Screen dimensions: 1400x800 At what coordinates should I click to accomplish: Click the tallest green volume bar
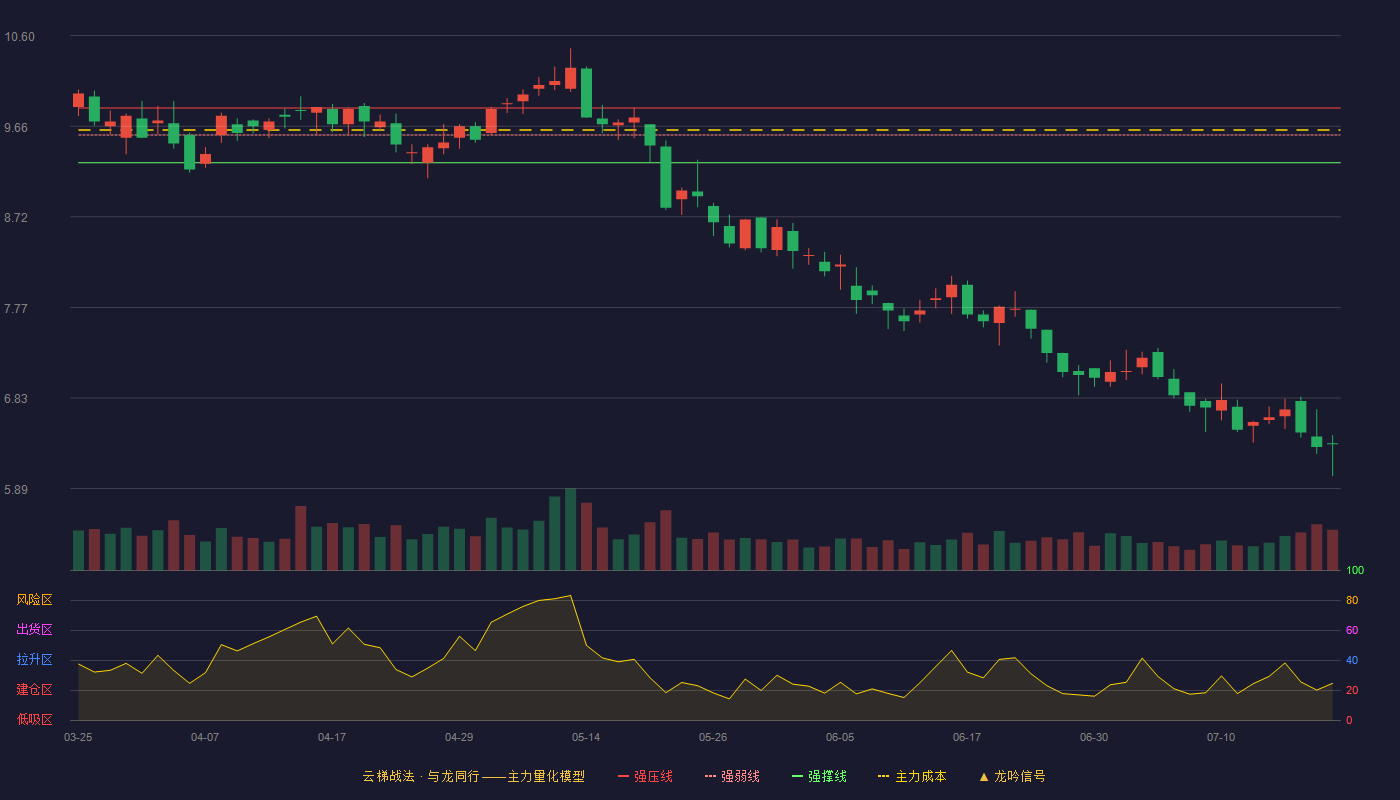pos(570,530)
